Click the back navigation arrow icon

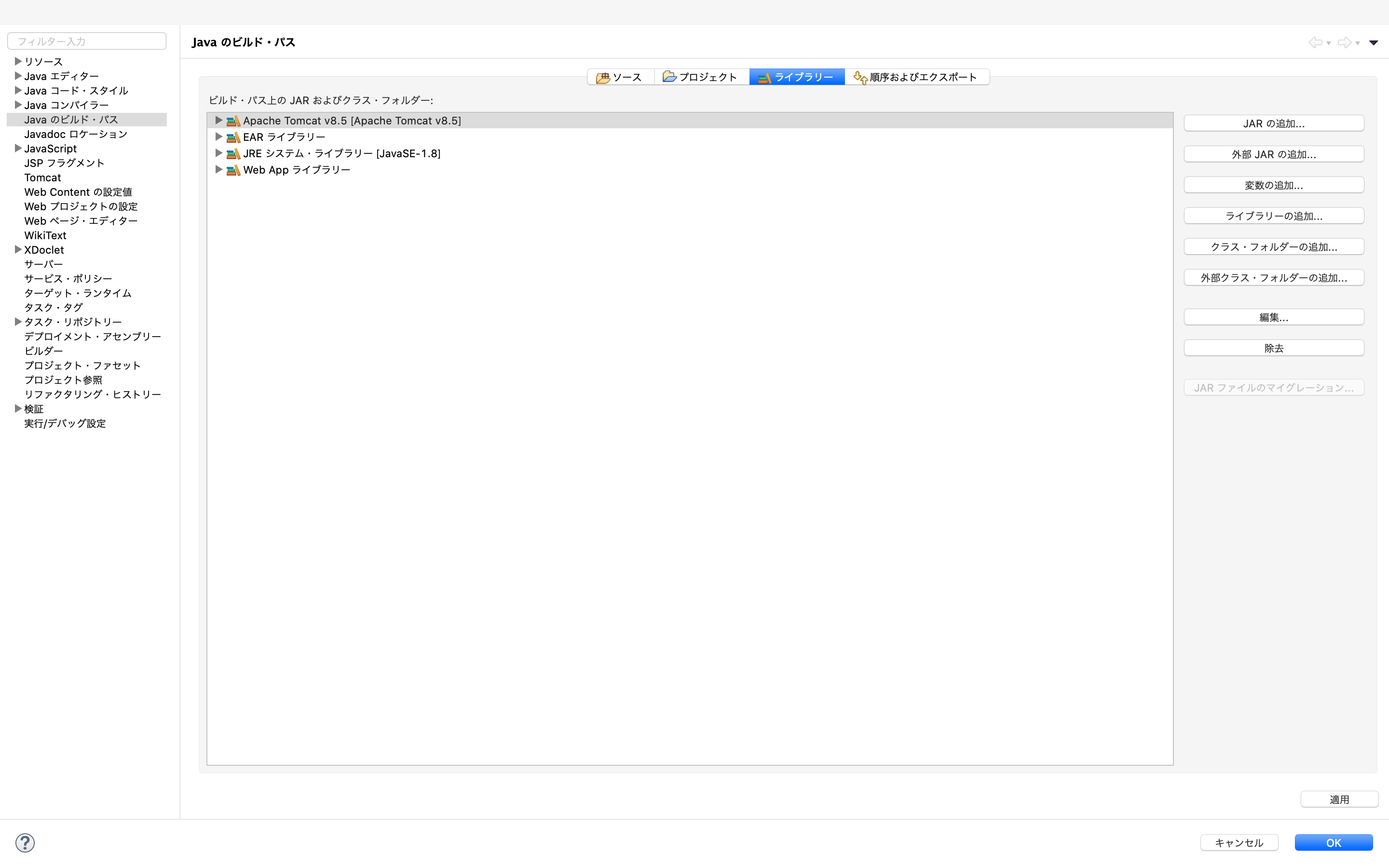tap(1315, 42)
